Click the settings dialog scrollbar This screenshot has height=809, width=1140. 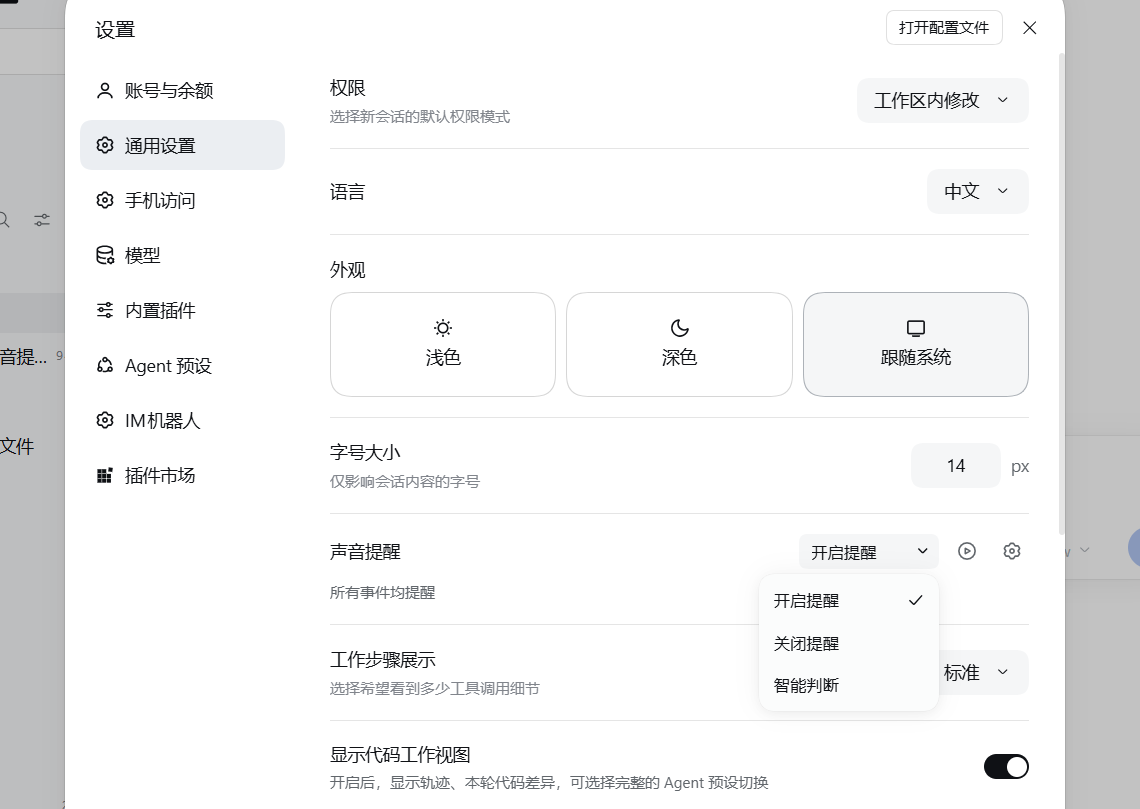coord(1061,294)
